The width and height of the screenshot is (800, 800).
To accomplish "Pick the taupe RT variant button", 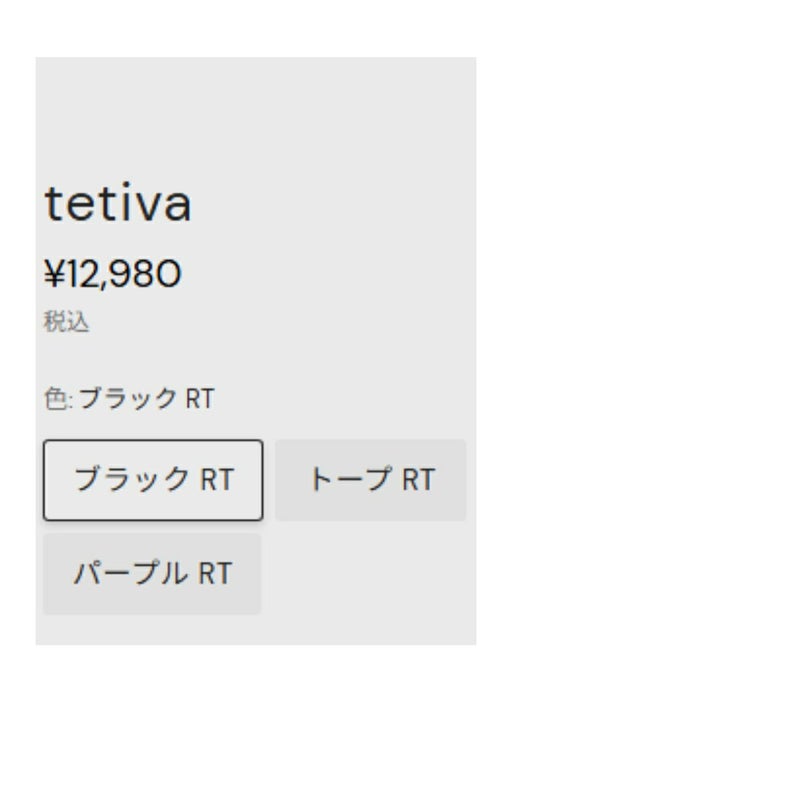I will 370,480.
